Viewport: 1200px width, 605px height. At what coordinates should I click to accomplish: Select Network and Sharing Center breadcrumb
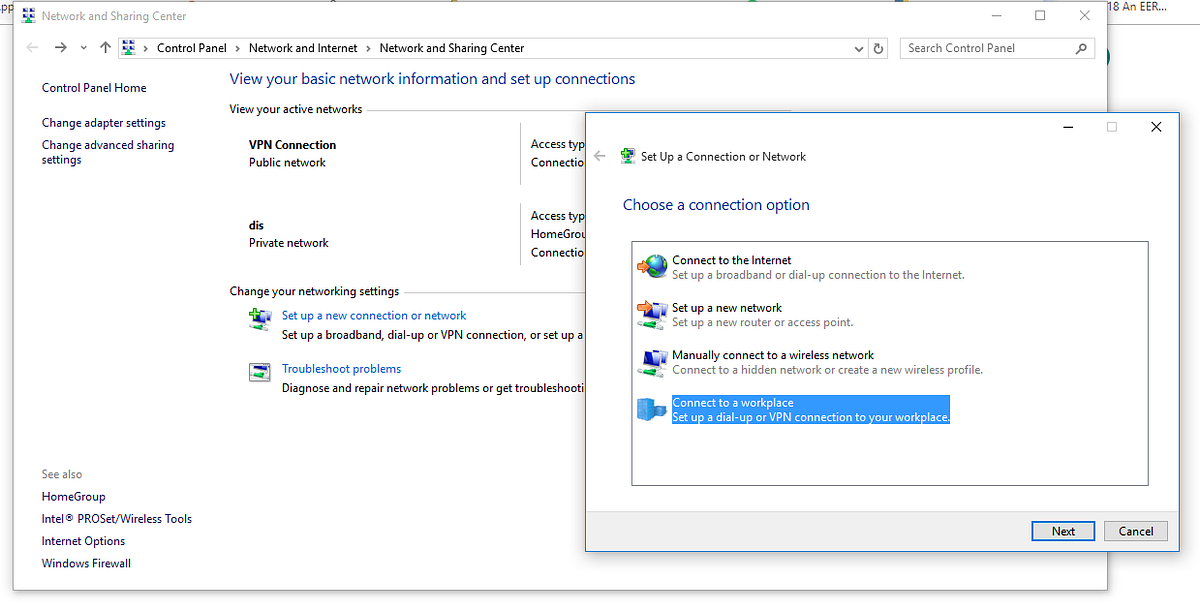click(x=452, y=48)
